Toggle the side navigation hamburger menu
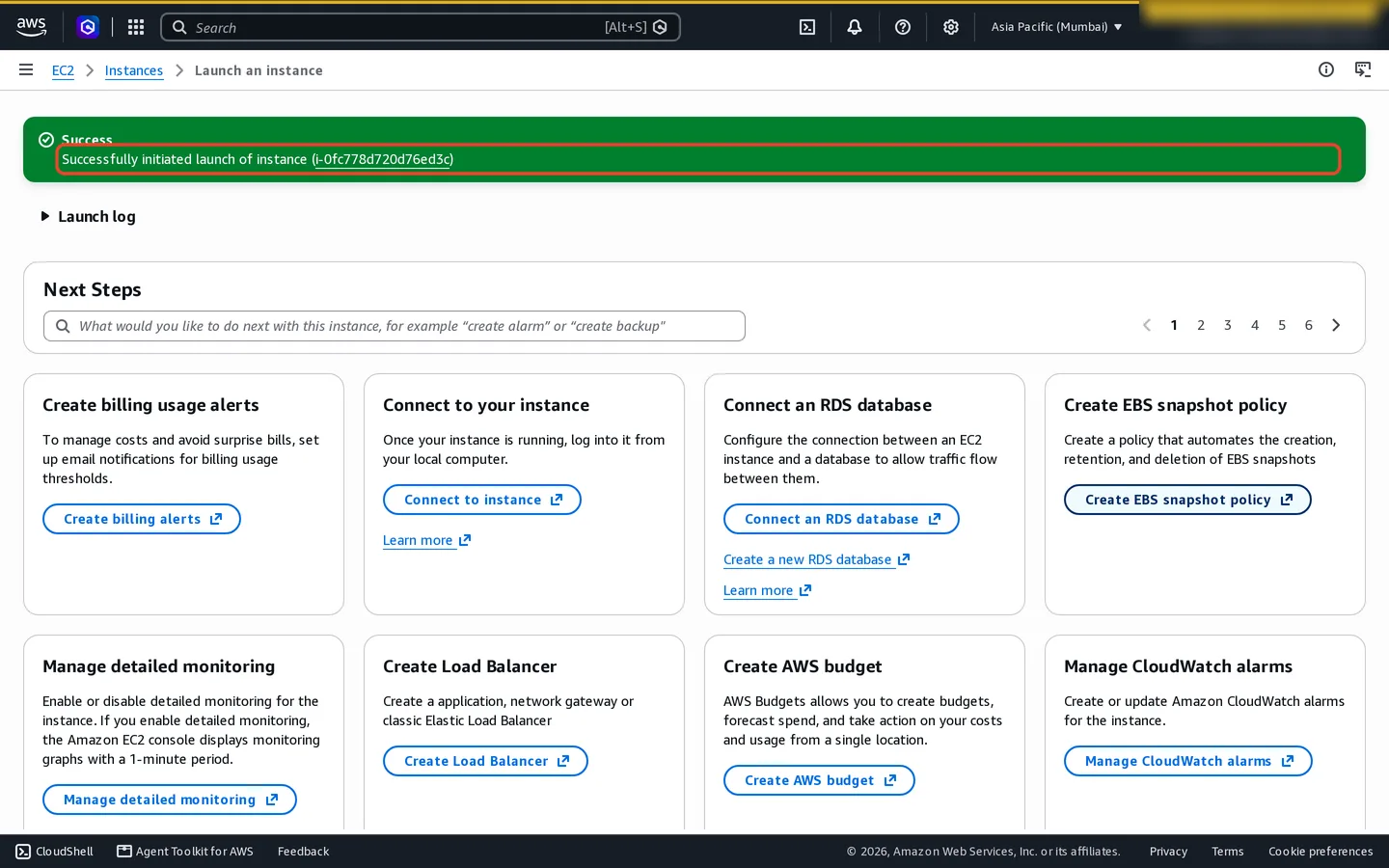 coord(26,69)
